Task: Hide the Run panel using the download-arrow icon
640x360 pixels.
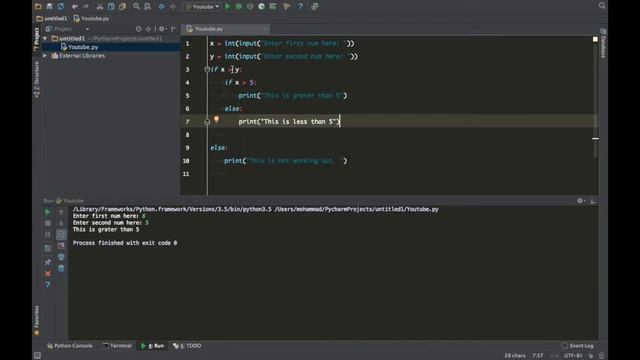Action: [x=593, y=201]
